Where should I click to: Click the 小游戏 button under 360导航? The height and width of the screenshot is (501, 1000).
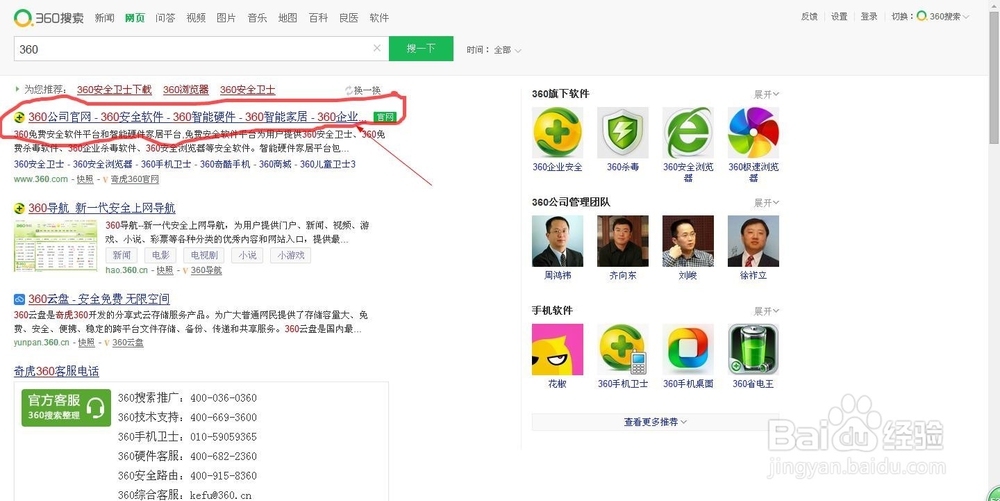tap(291, 255)
